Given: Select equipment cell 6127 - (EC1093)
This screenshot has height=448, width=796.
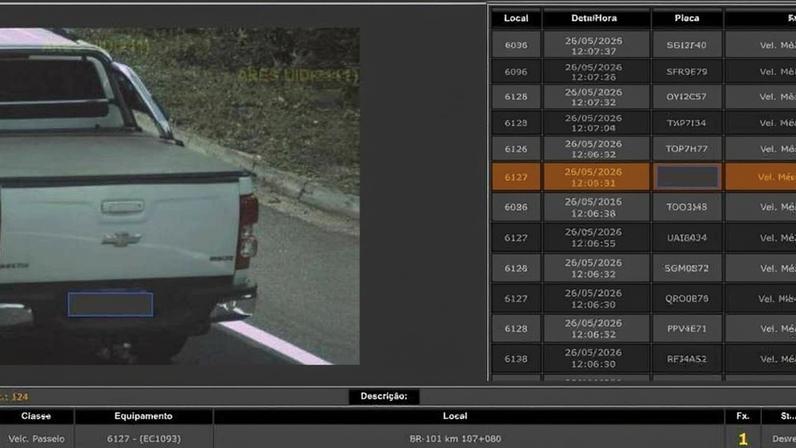Looking at the screenshot, I should [143, 438].
